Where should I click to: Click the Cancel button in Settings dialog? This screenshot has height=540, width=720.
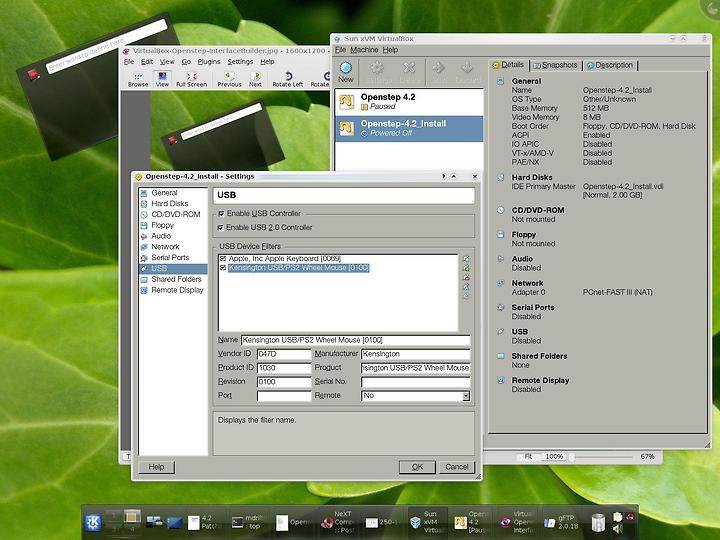pos(456,467)
